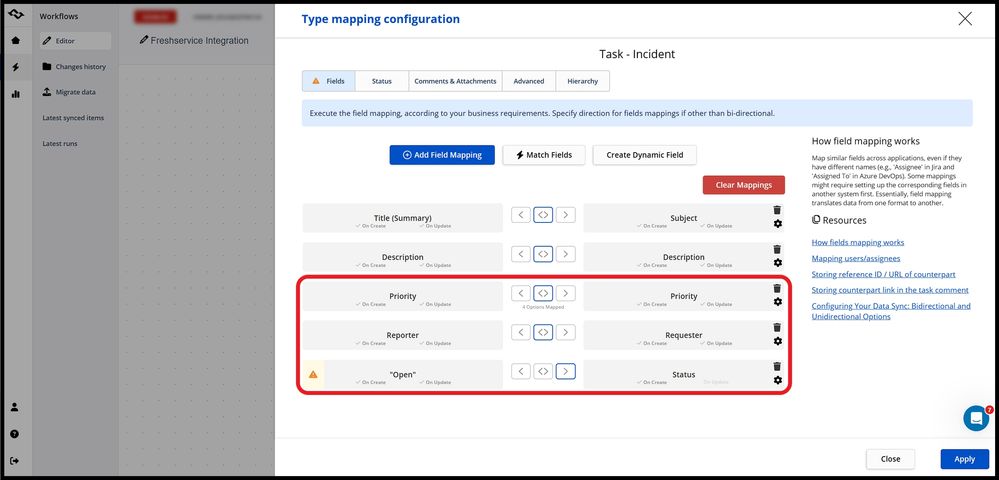
Task: Select the "Open" source value field
Action: pos(403,375)
